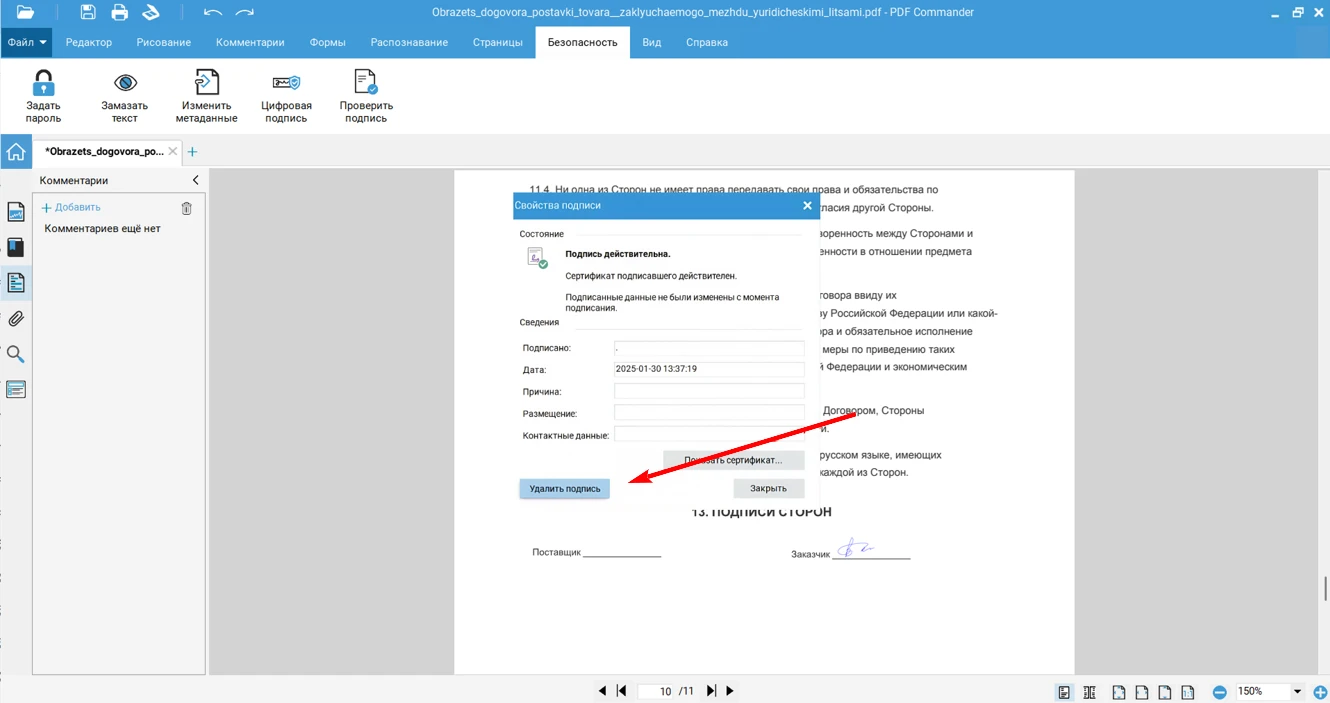Open the search magnifier sidebar panel
The height and width of the screenshot is (703, 1330).
(16, 354)
